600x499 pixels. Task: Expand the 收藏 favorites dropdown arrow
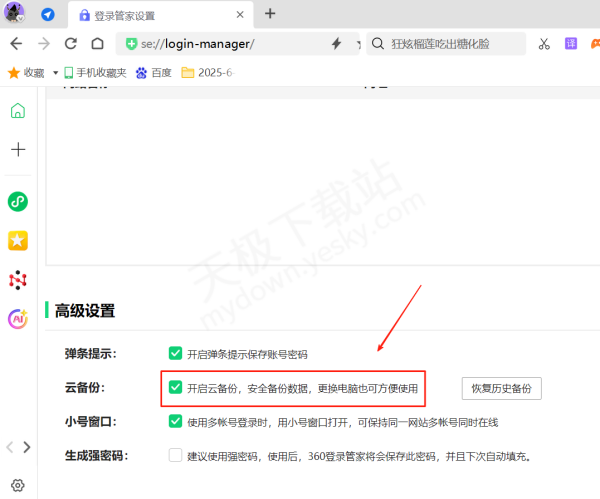tap(55, 73)
